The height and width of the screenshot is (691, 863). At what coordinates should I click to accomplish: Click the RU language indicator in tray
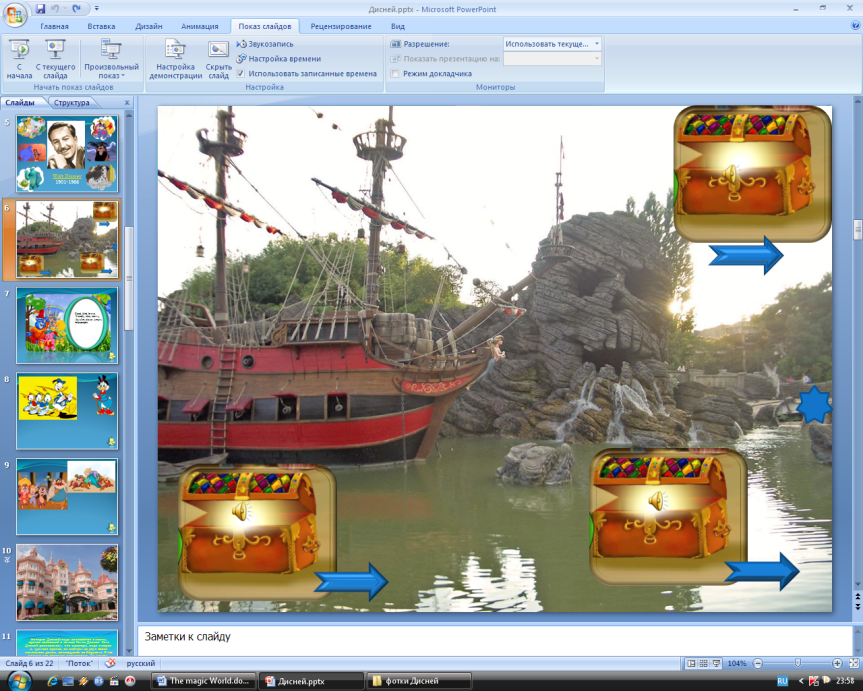pos(782,681)
